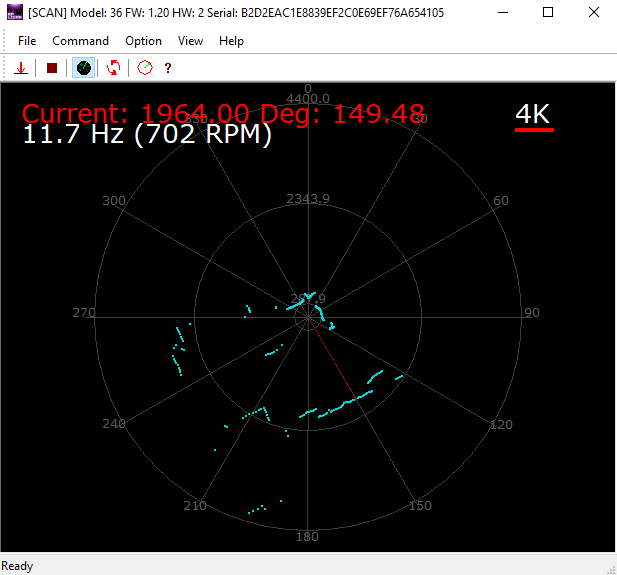
Task: Minimize the SCAN window
Action: [502, 13]
